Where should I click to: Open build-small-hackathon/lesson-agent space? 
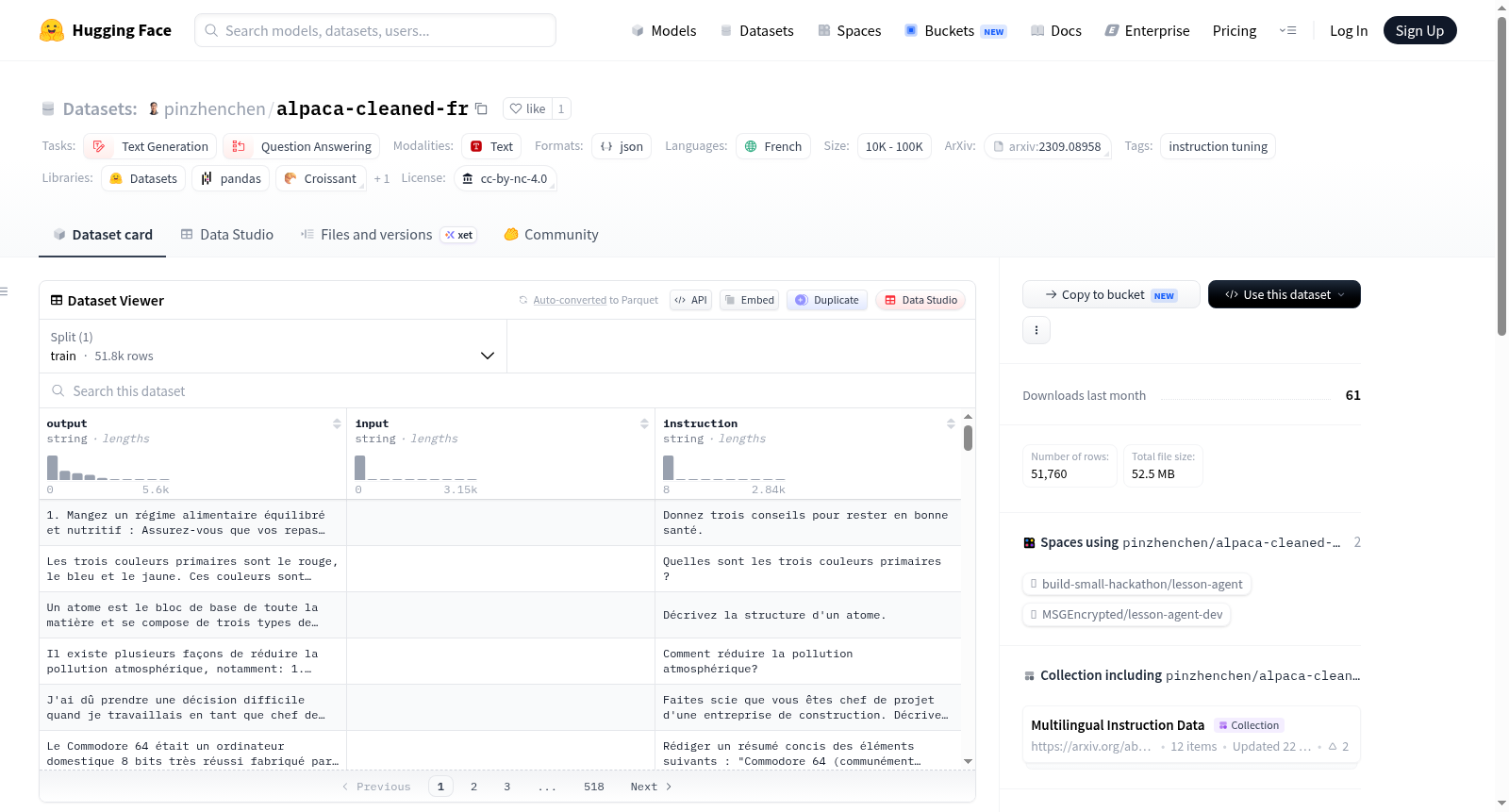click(1136, 584)
